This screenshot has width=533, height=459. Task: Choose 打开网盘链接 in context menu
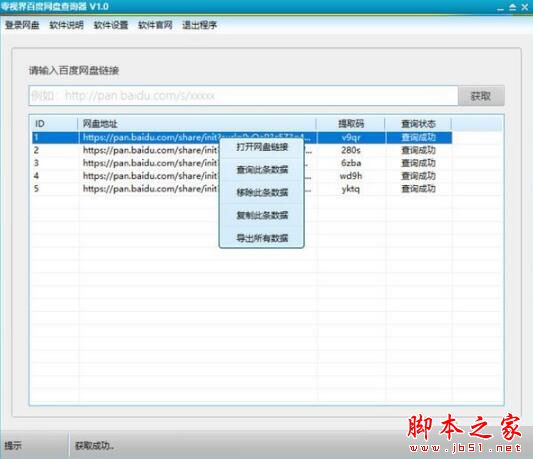(262, 147)
